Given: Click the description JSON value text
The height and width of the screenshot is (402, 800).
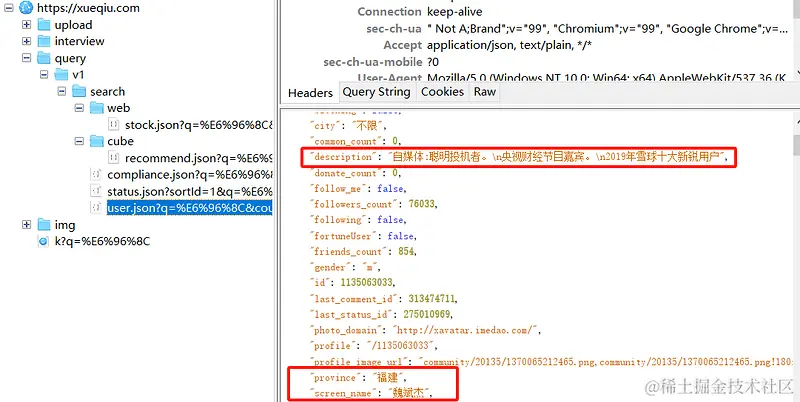Looking at the screenshot, I should pos(558,157).
